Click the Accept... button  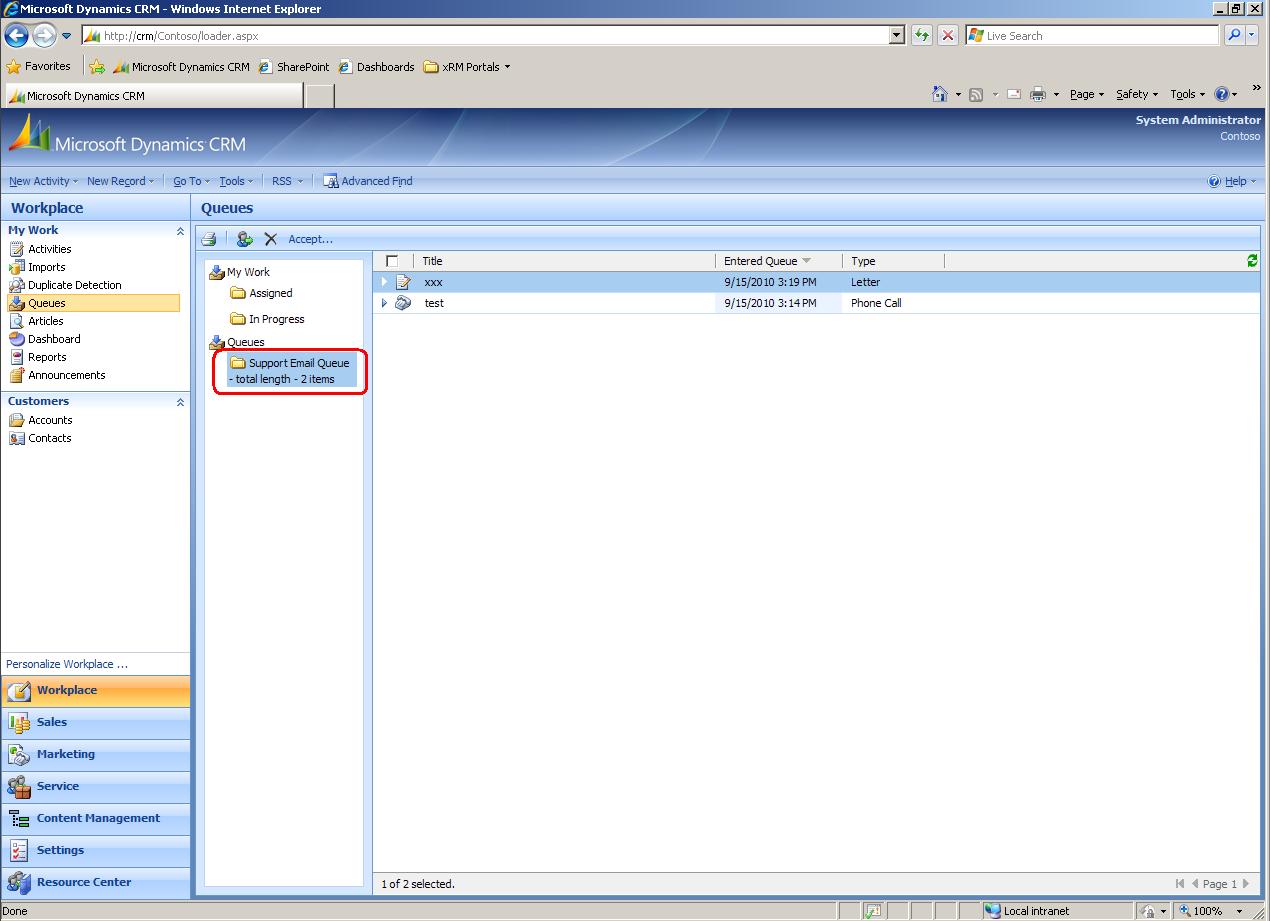(x=310, y=239)
